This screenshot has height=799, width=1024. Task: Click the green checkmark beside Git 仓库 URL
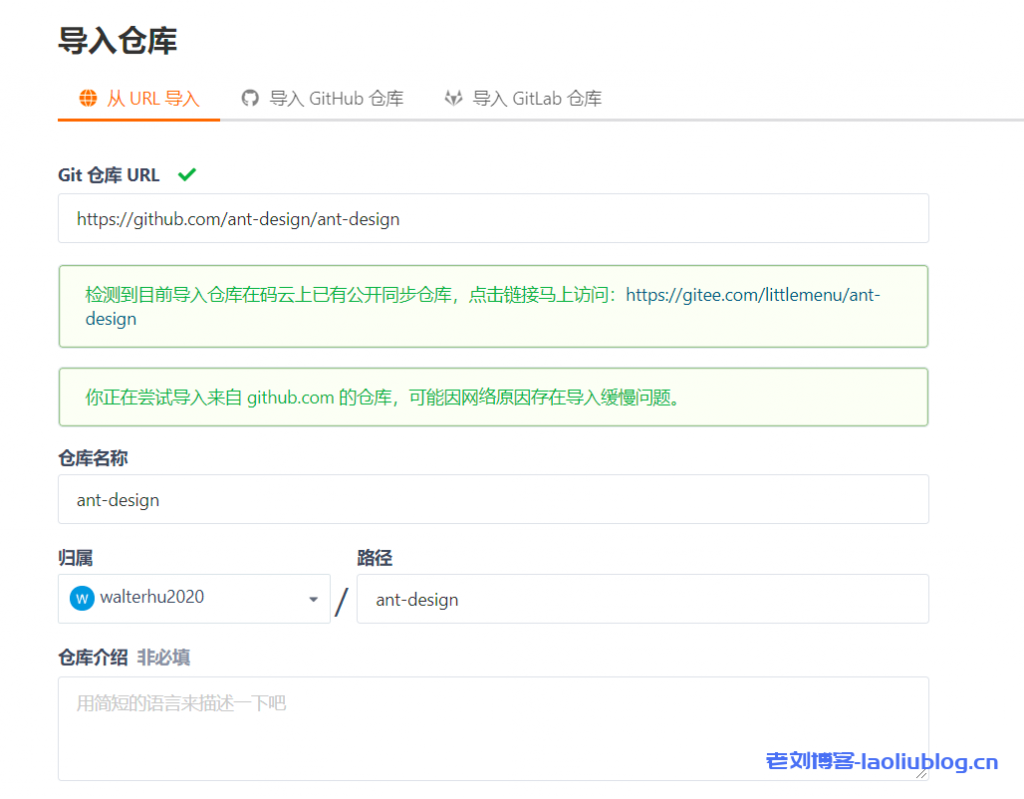click(186, 175)
